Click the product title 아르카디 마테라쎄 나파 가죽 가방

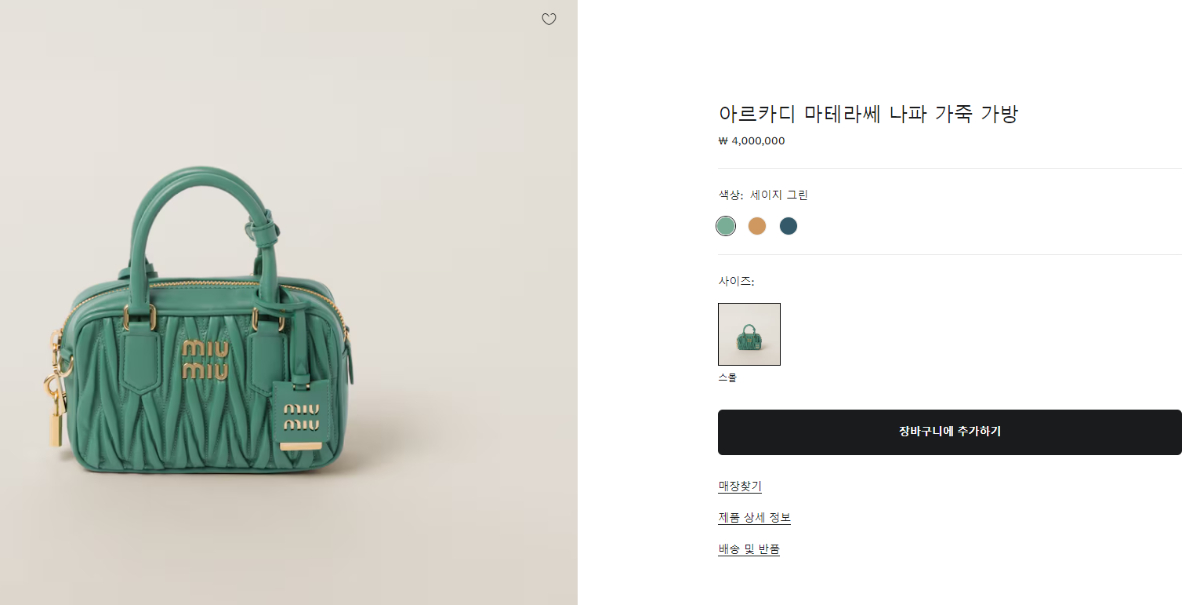[868, 113]
